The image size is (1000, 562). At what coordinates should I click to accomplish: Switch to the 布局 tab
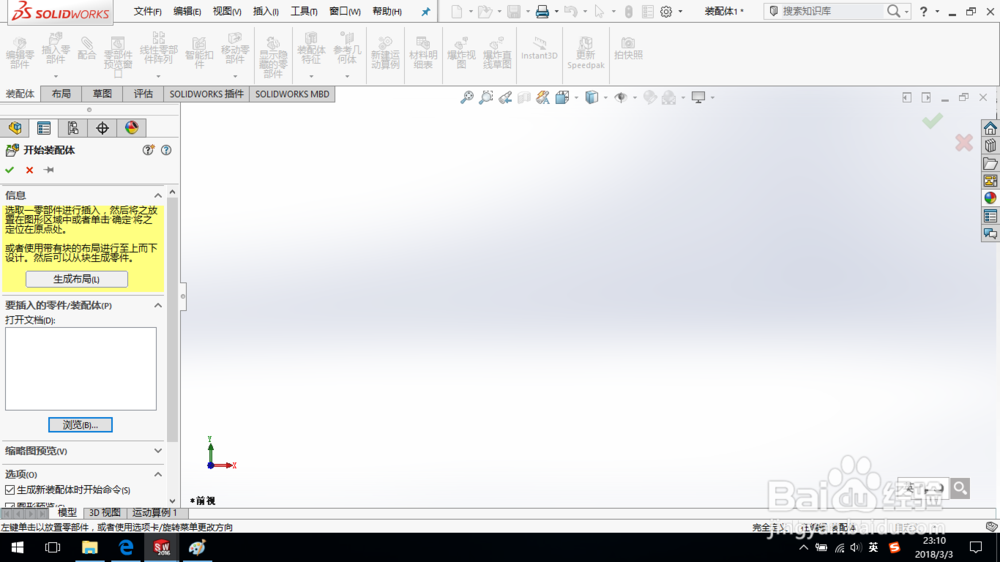[x=61, y=94]
